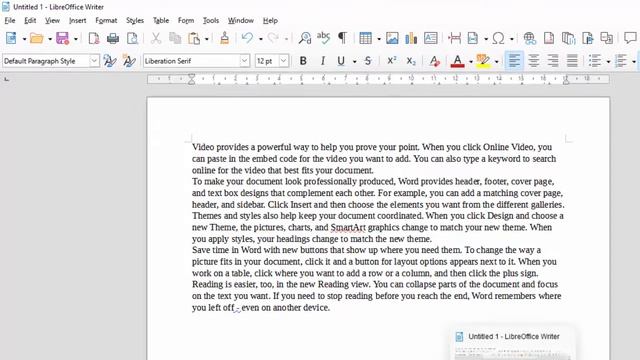Click the Paste clipboard icon
Viewport: 640px width, 360px height.
pos(194,38)
